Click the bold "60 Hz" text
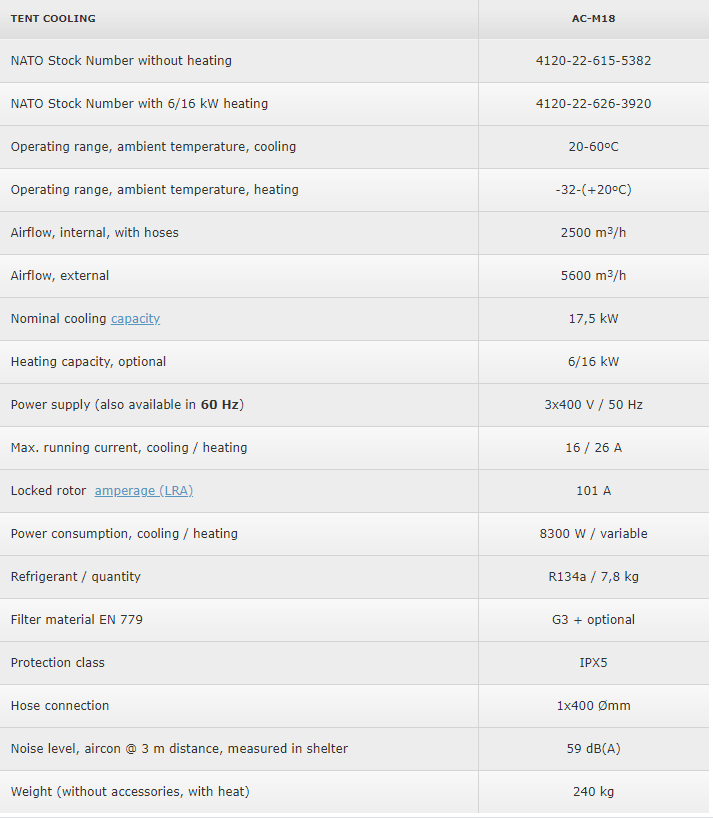This screenshot has height=818, width=713. point(220,405)
